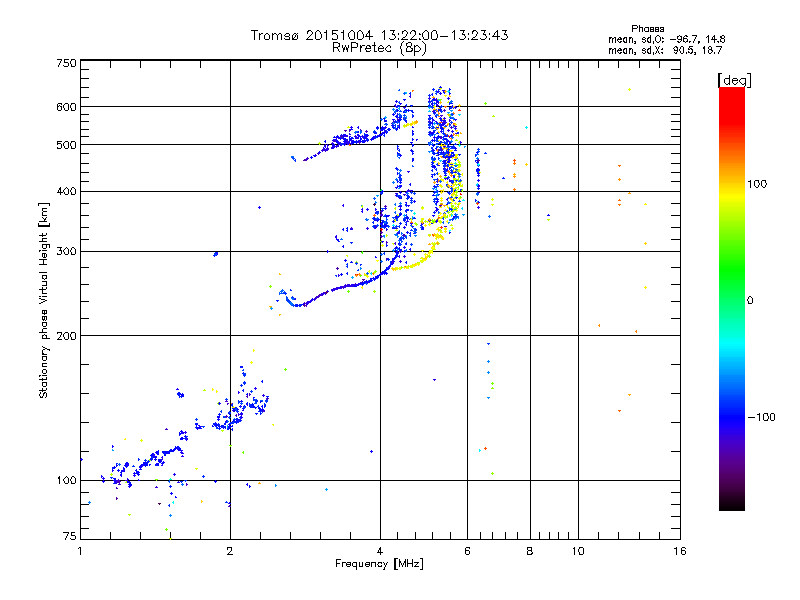Click the y-axis tick label "300"
Viewport: 800px width, 600px height.
(66, 252)
